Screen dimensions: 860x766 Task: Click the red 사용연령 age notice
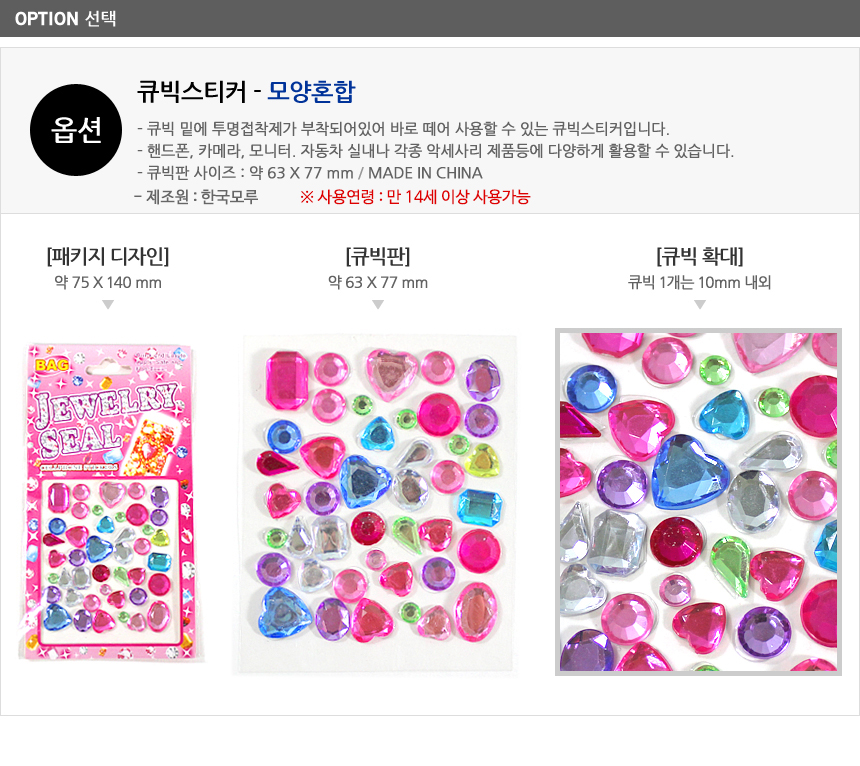click(415, 197)
